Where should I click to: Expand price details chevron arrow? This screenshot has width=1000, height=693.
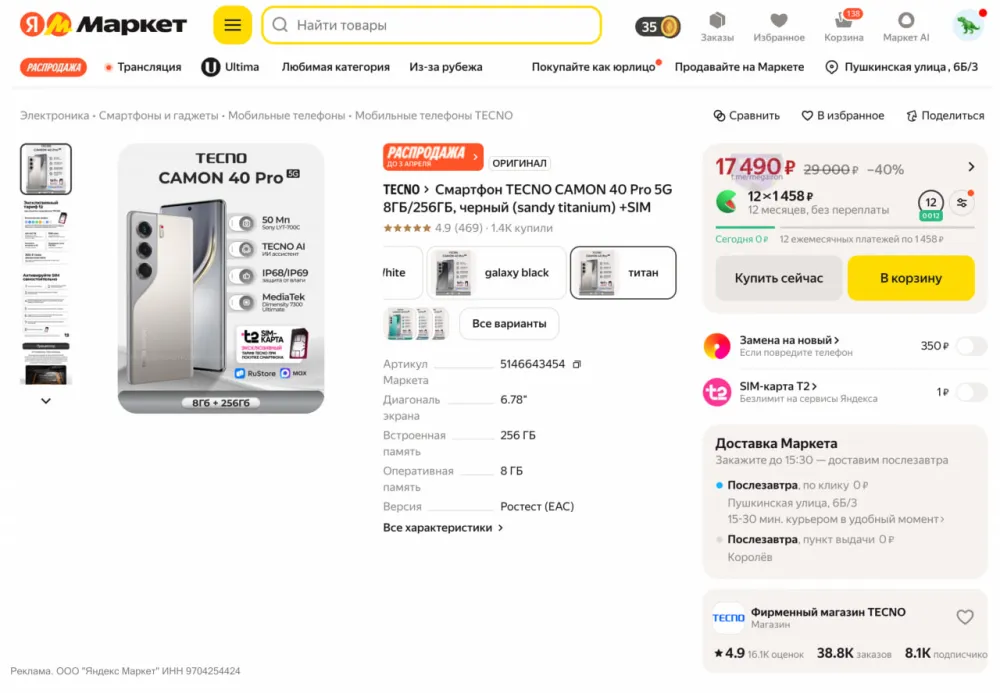(x=971, y=167)
